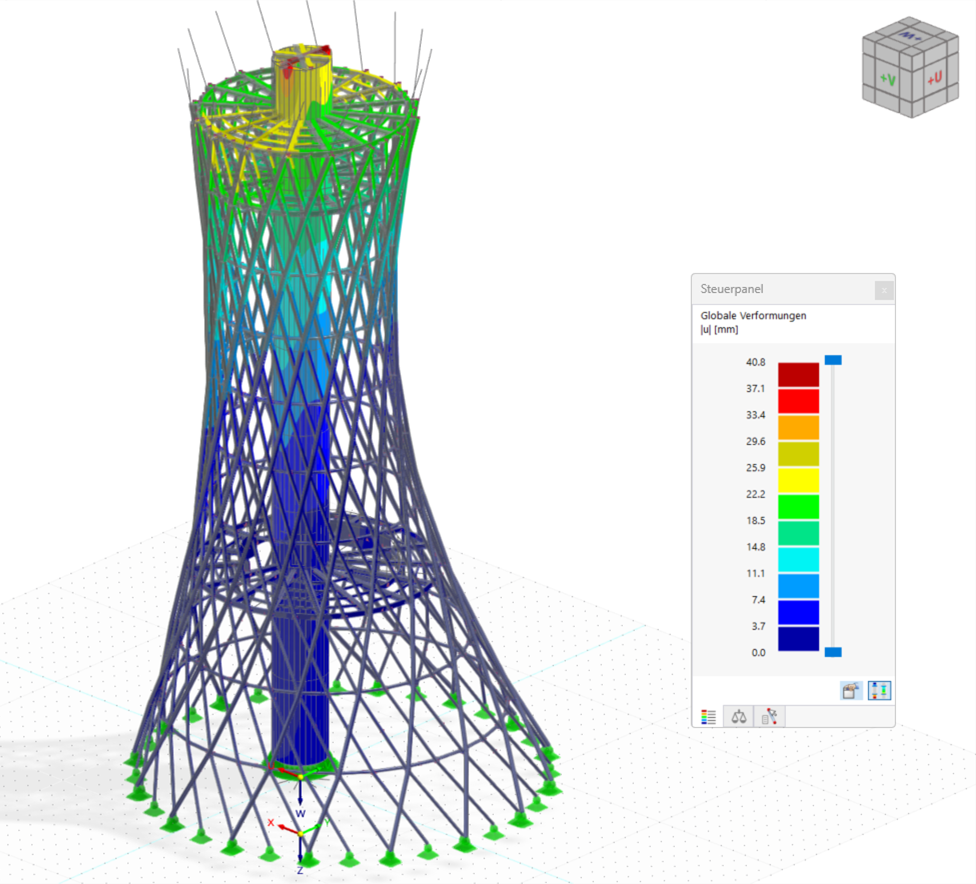Click the yellow 25.9 legend color

(798, 480)
